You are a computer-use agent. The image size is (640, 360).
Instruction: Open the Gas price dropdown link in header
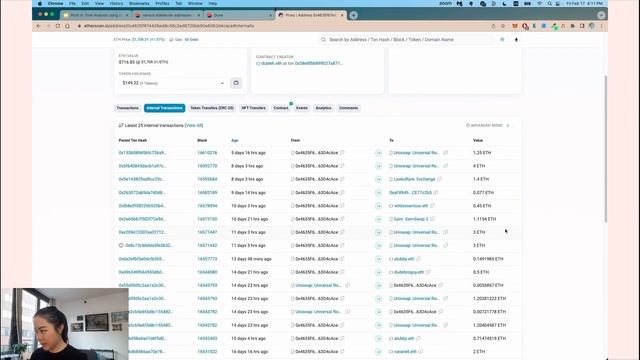click(191, 40)
